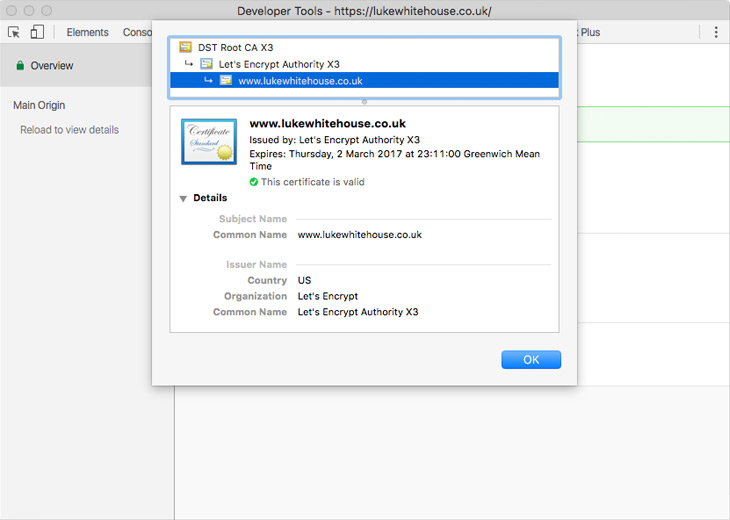Collapse the Details disclosure triangle
The height and width of the screenshot is (520, 730).
(x=183, y=199)
